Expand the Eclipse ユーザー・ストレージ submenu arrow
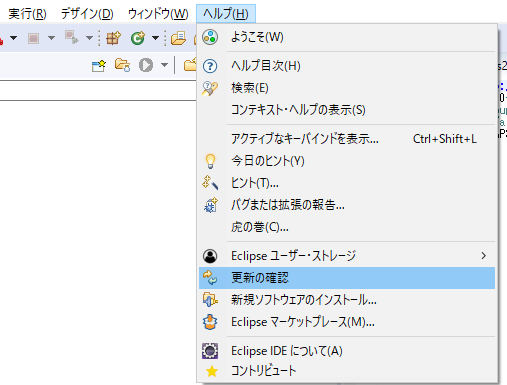 point(483,256)
